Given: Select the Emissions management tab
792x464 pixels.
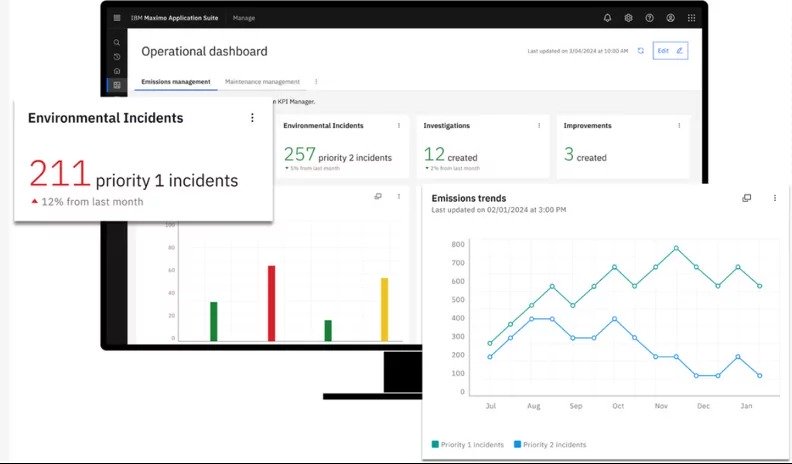Looking at the screenshot, I should coord(176,82).
